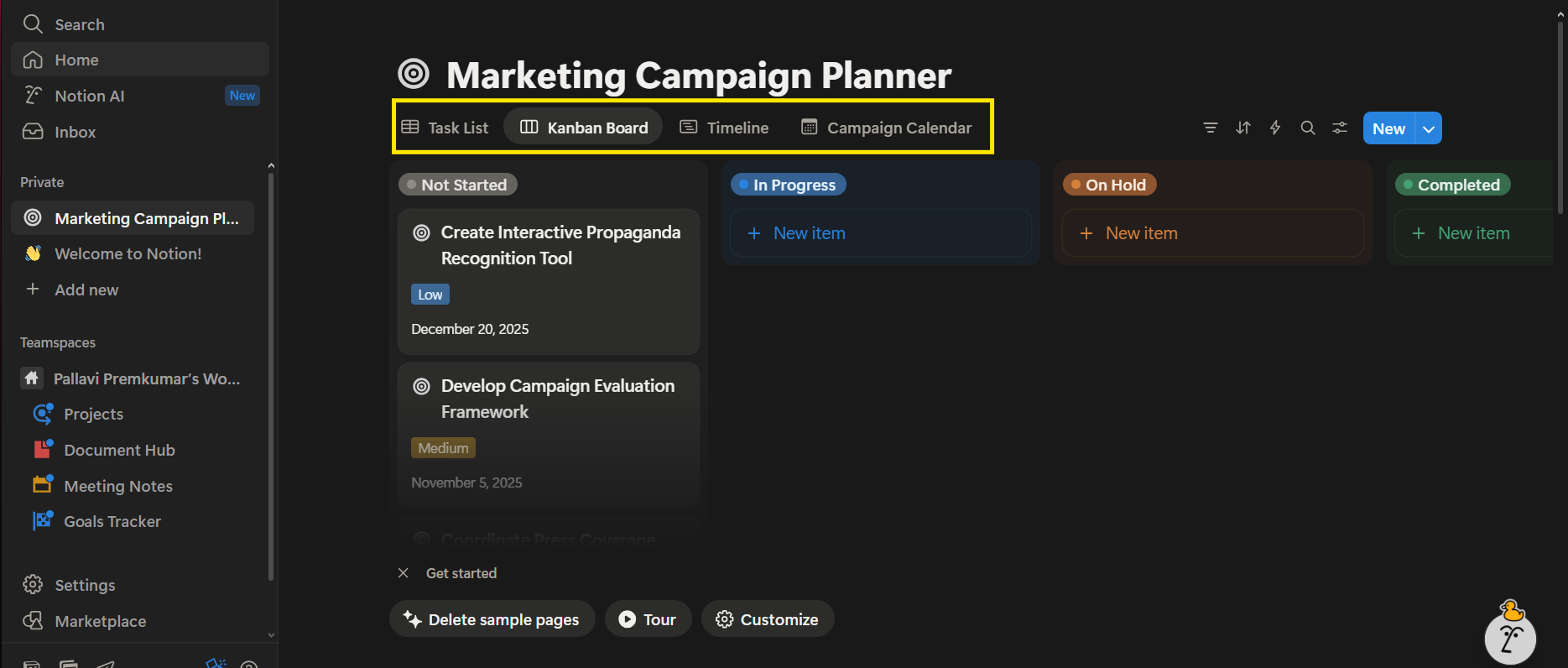Image resolution: width=1568 pixels, height=668 pixels.
Task: Dismiss the Get started panel
Action: point(404,573)
